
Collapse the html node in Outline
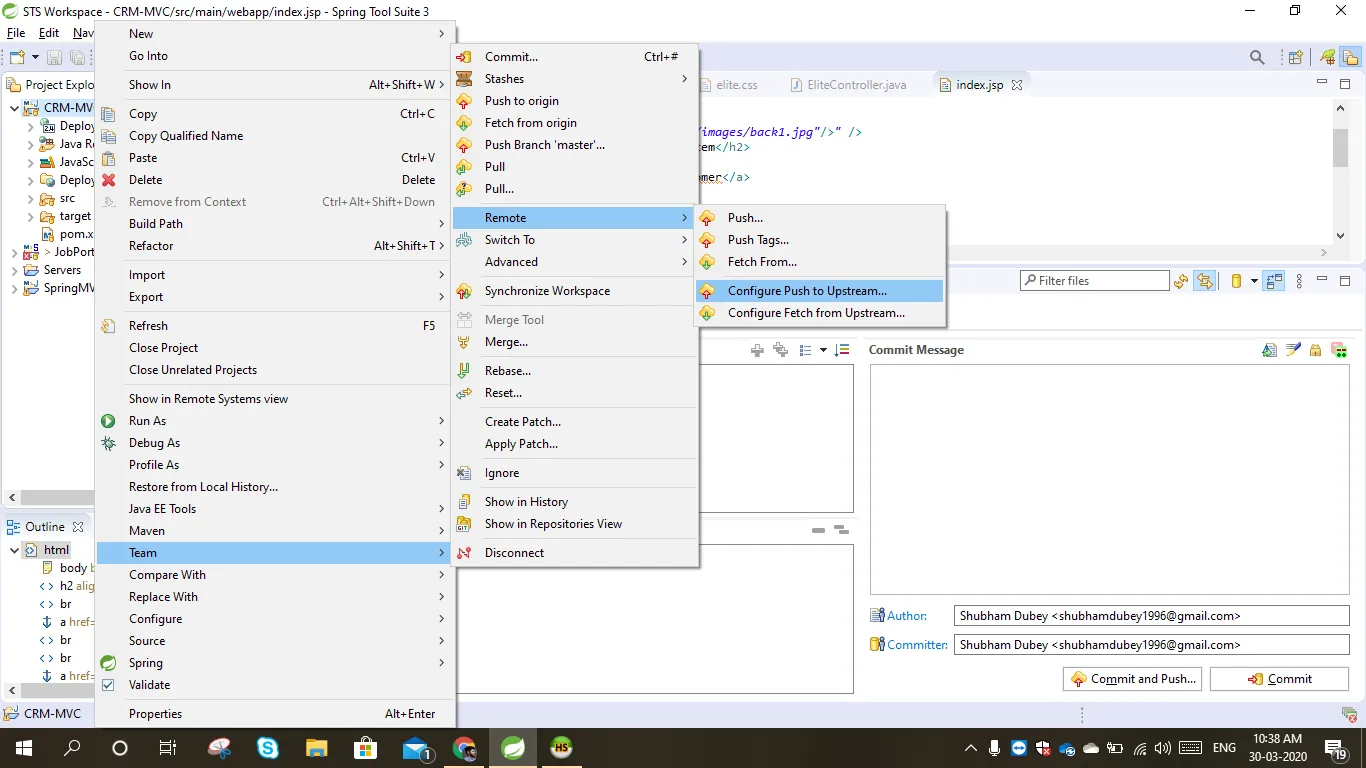[x=14, y=550]
